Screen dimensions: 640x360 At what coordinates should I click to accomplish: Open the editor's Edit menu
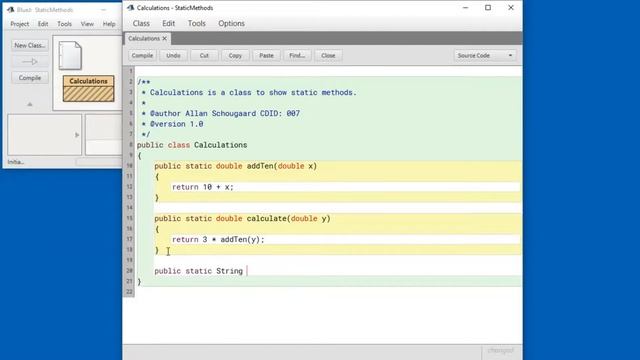(x=169, y=24)
